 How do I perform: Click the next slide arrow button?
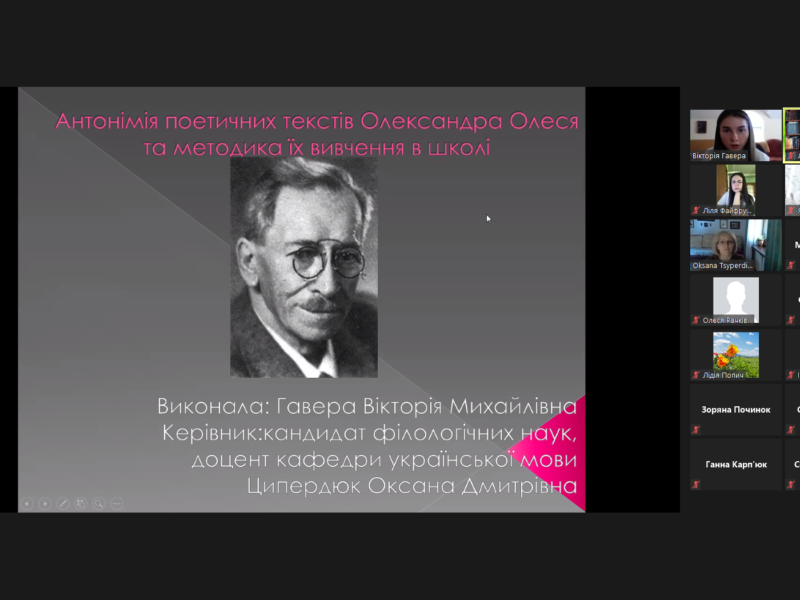tap(44, 503)
